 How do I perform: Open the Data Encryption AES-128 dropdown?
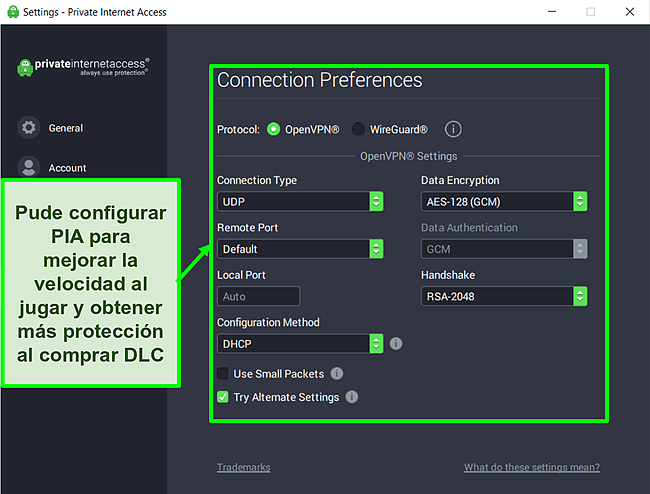[x=504, y=202]
